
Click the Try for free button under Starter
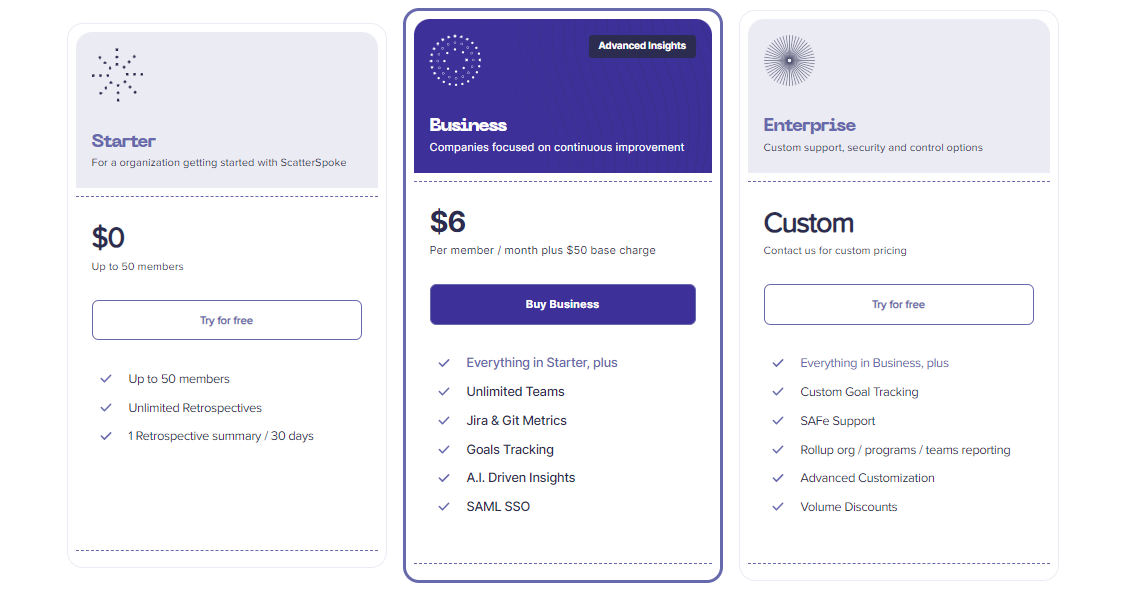pos(227,320)
